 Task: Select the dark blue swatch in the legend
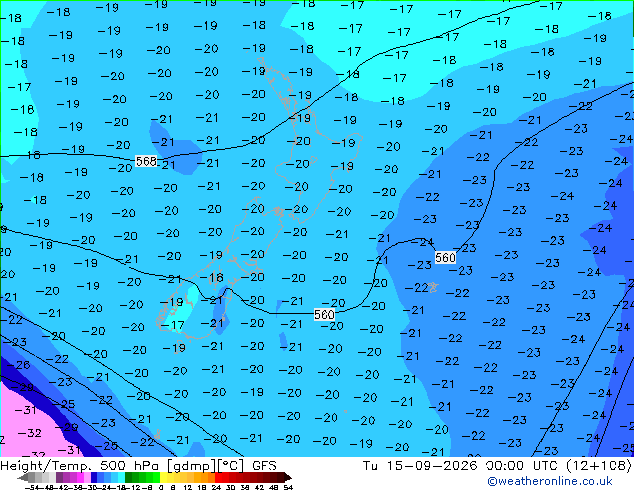(x=94, y=477)
